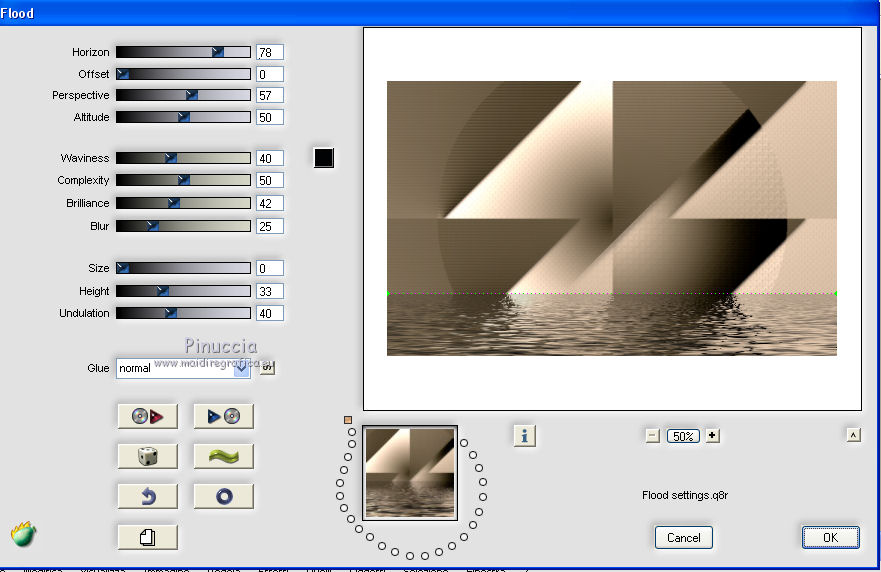Click the Size value field
The image size is (881, 572).
click(270, 268)
